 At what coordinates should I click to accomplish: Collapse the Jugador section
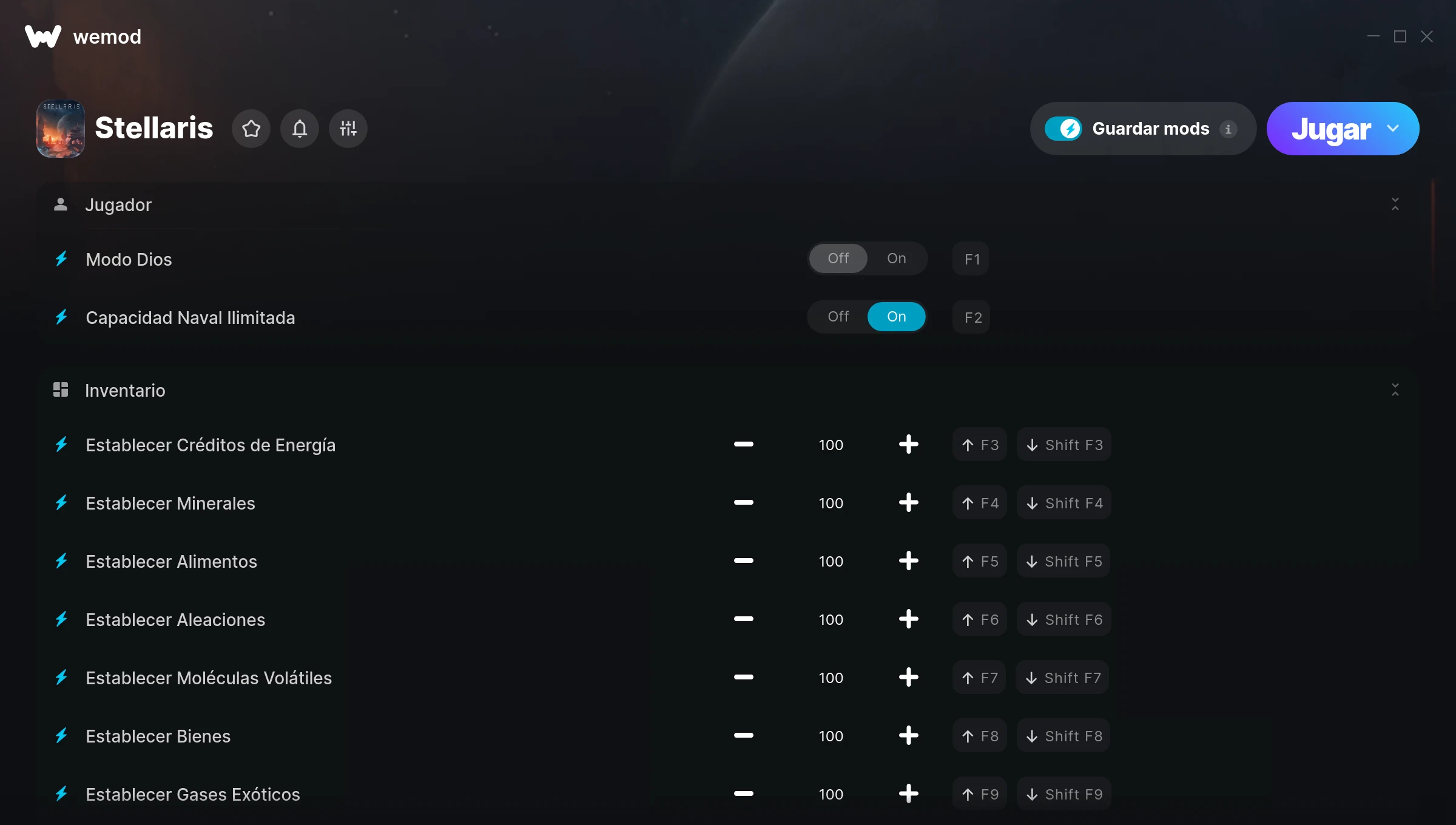(x=1395, y=204)
